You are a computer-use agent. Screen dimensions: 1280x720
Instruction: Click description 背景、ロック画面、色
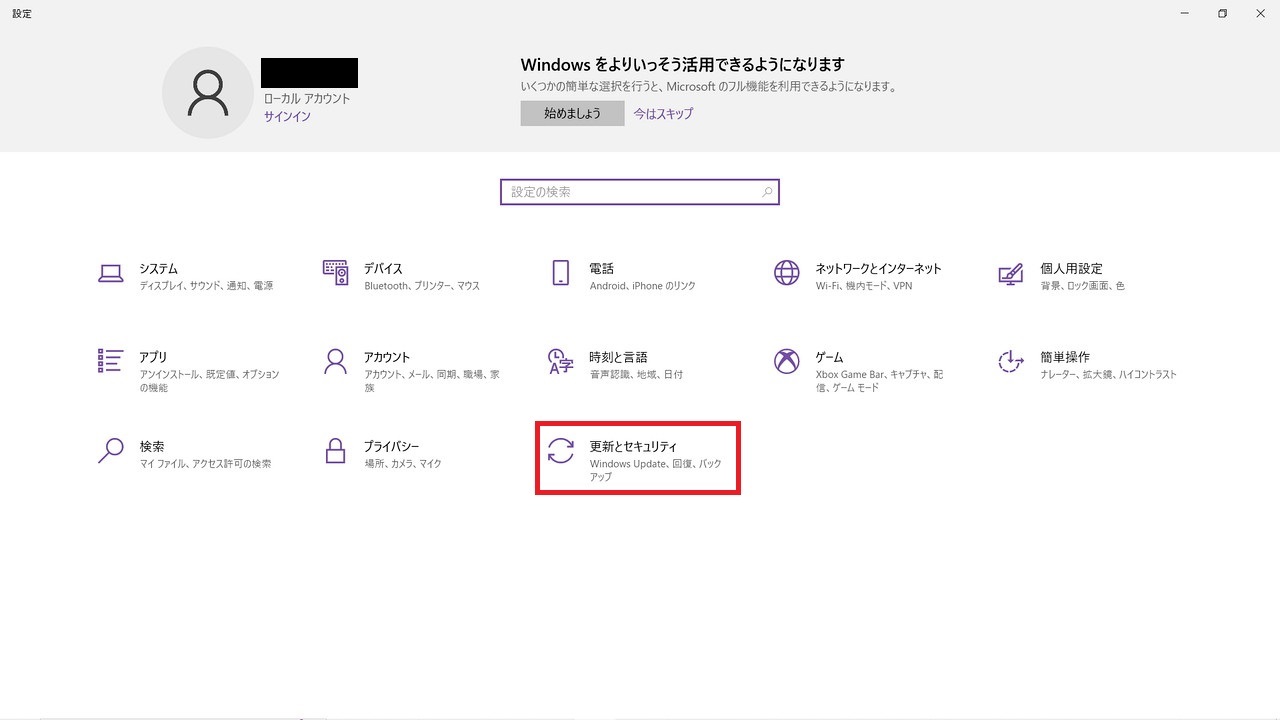1082,286
